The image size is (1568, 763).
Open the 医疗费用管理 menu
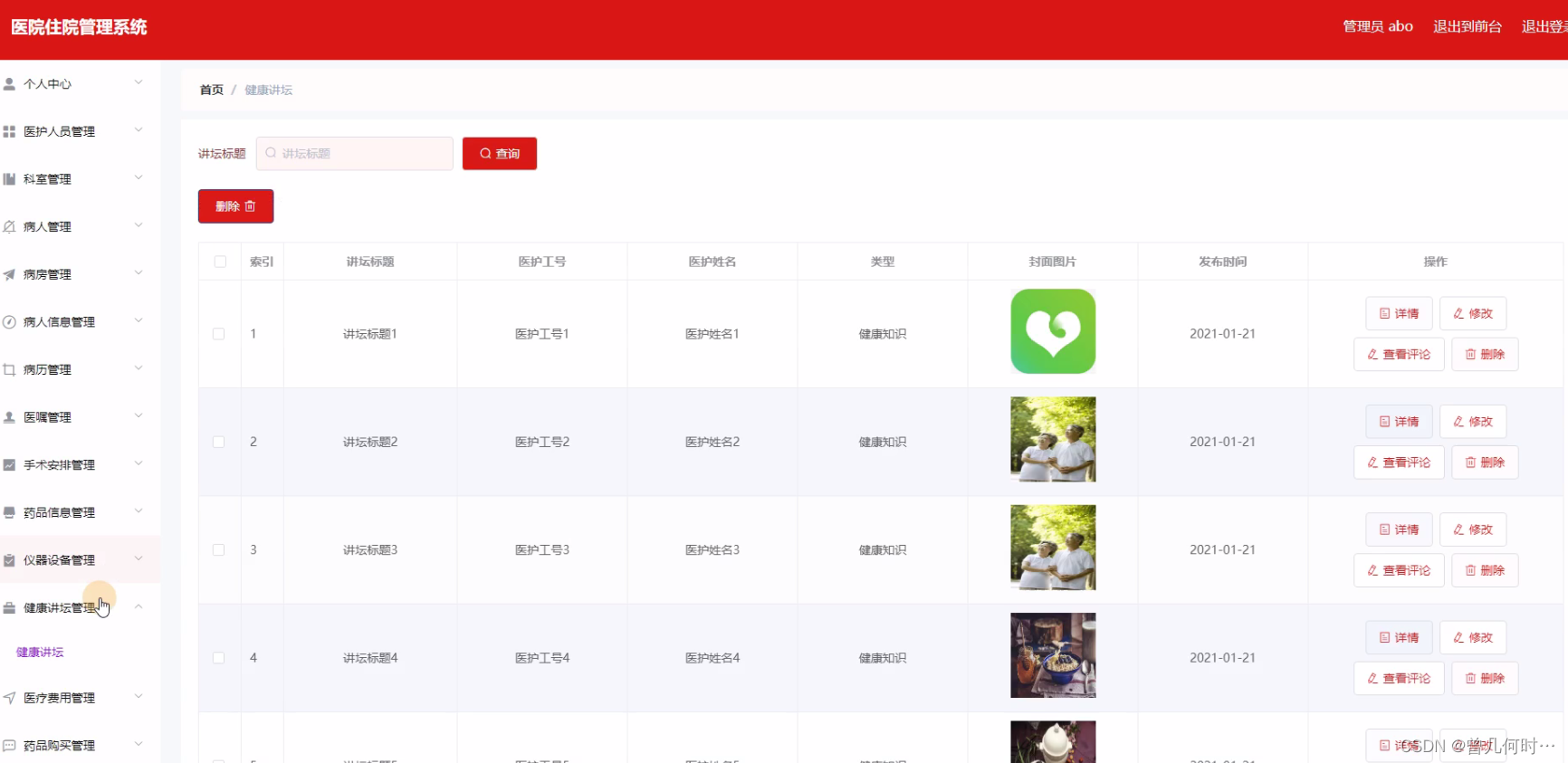point(81,698)
